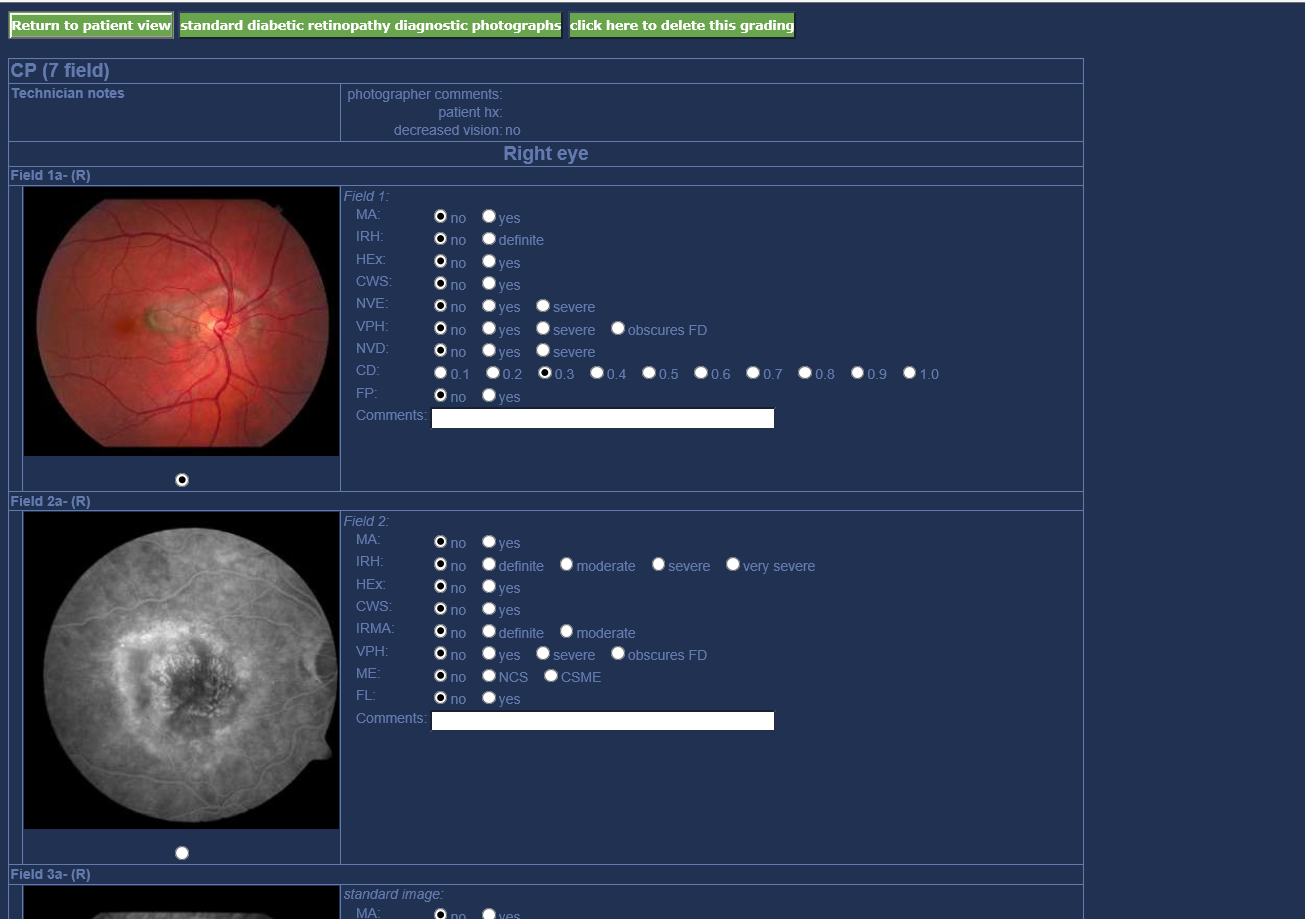1305x919 pixels.
Task: Select the Field 2a grayscale angiogram image
Action: 181,670
